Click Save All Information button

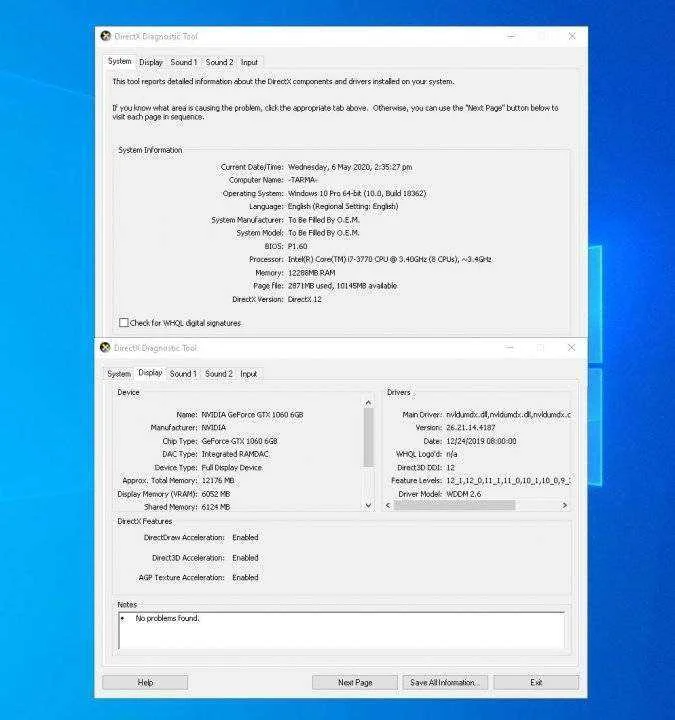click(445, 682)
